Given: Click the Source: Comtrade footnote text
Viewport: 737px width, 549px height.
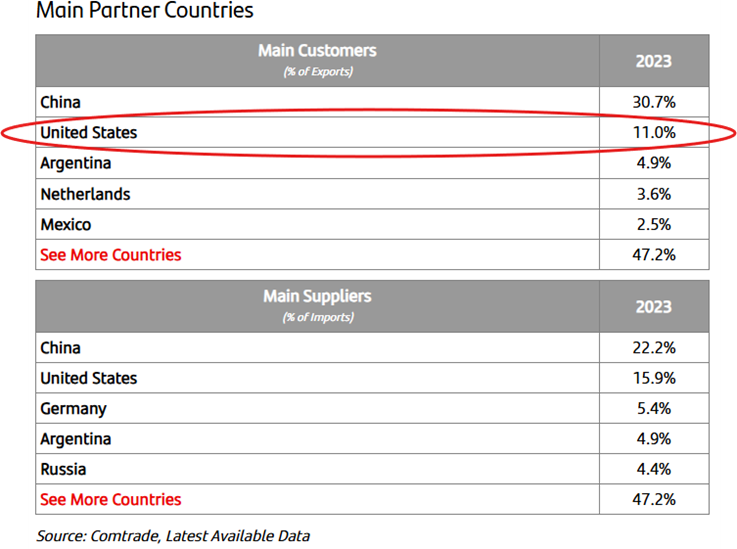Looking at the screenshot, I should pyautogui.click(x=173, y=536).
